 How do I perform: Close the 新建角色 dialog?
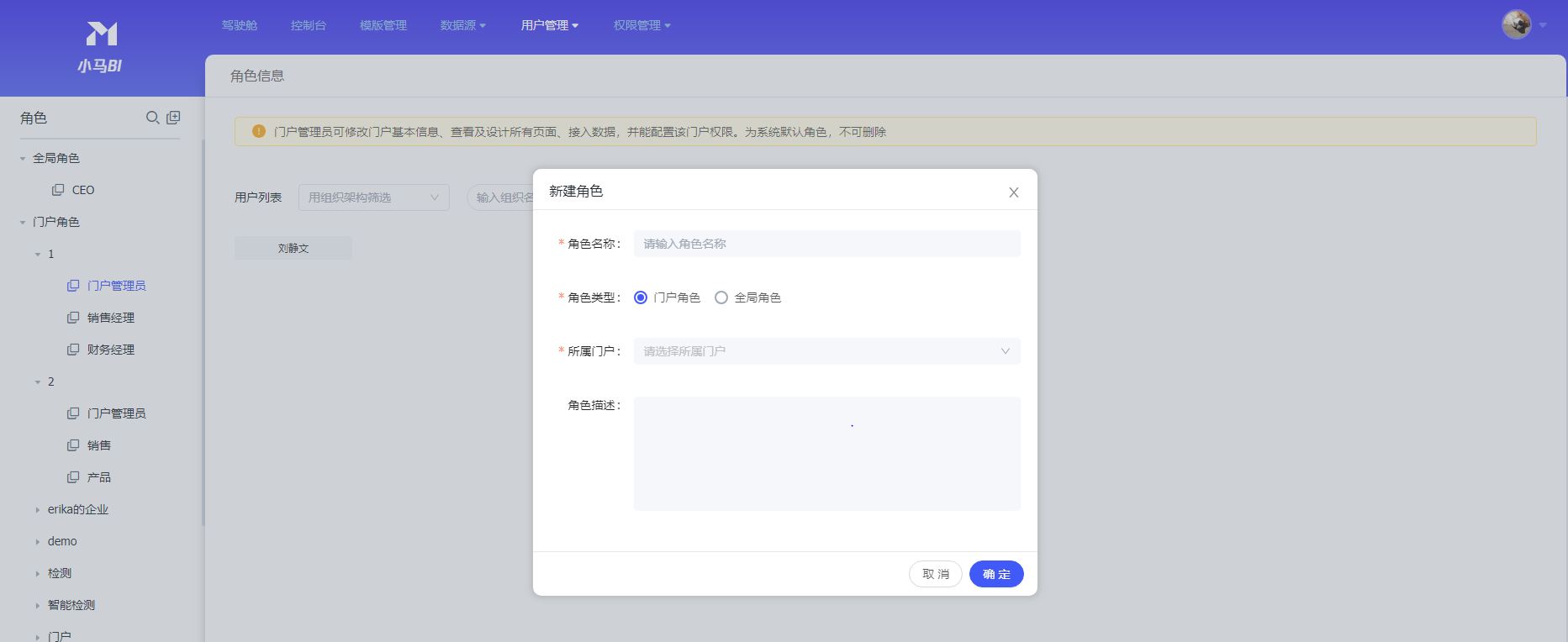pyautogui.click(x=1013, y=192)
